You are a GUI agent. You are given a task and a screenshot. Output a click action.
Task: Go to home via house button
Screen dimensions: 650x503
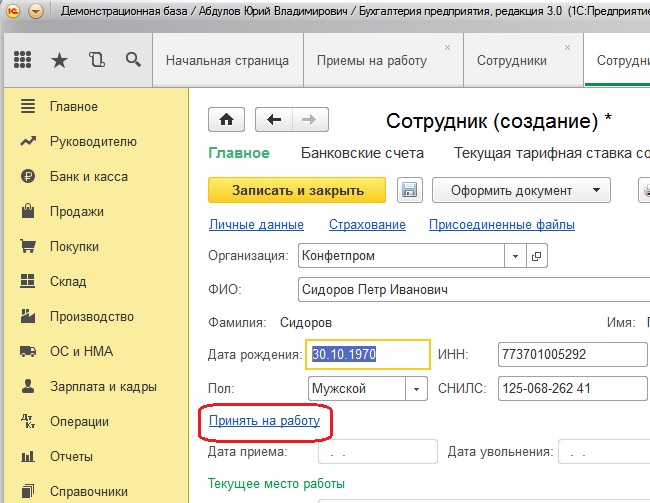point(226,120)
